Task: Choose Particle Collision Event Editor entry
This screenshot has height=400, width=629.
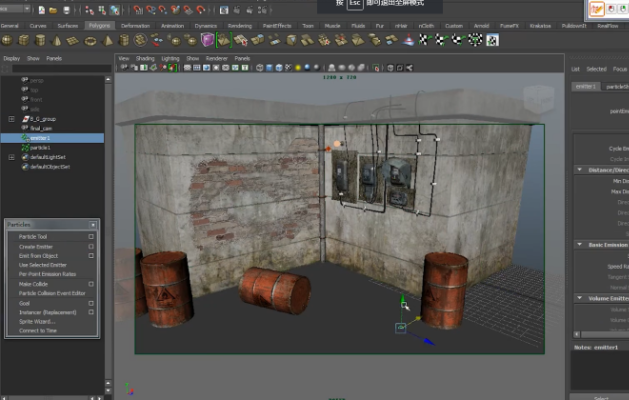Action: (x=52, y=293)
